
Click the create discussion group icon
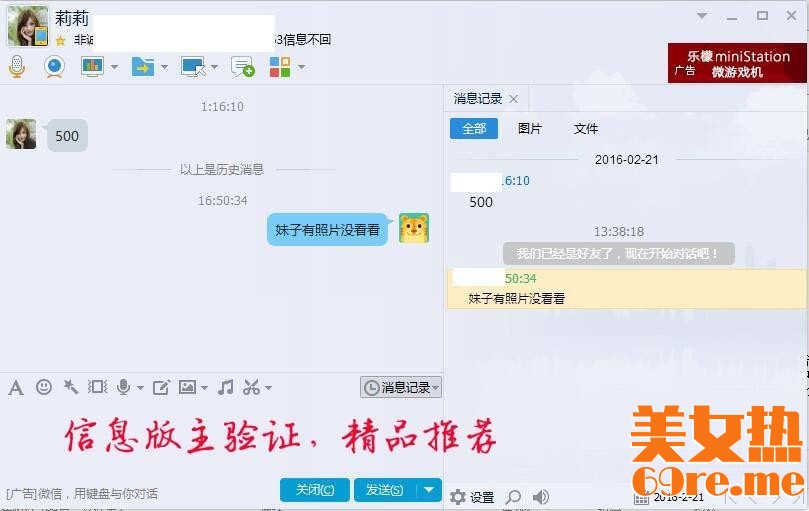pos(242,67)
